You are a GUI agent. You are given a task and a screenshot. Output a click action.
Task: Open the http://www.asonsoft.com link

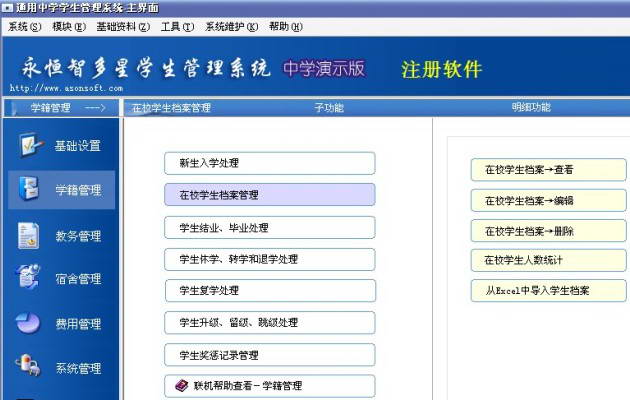66,88
